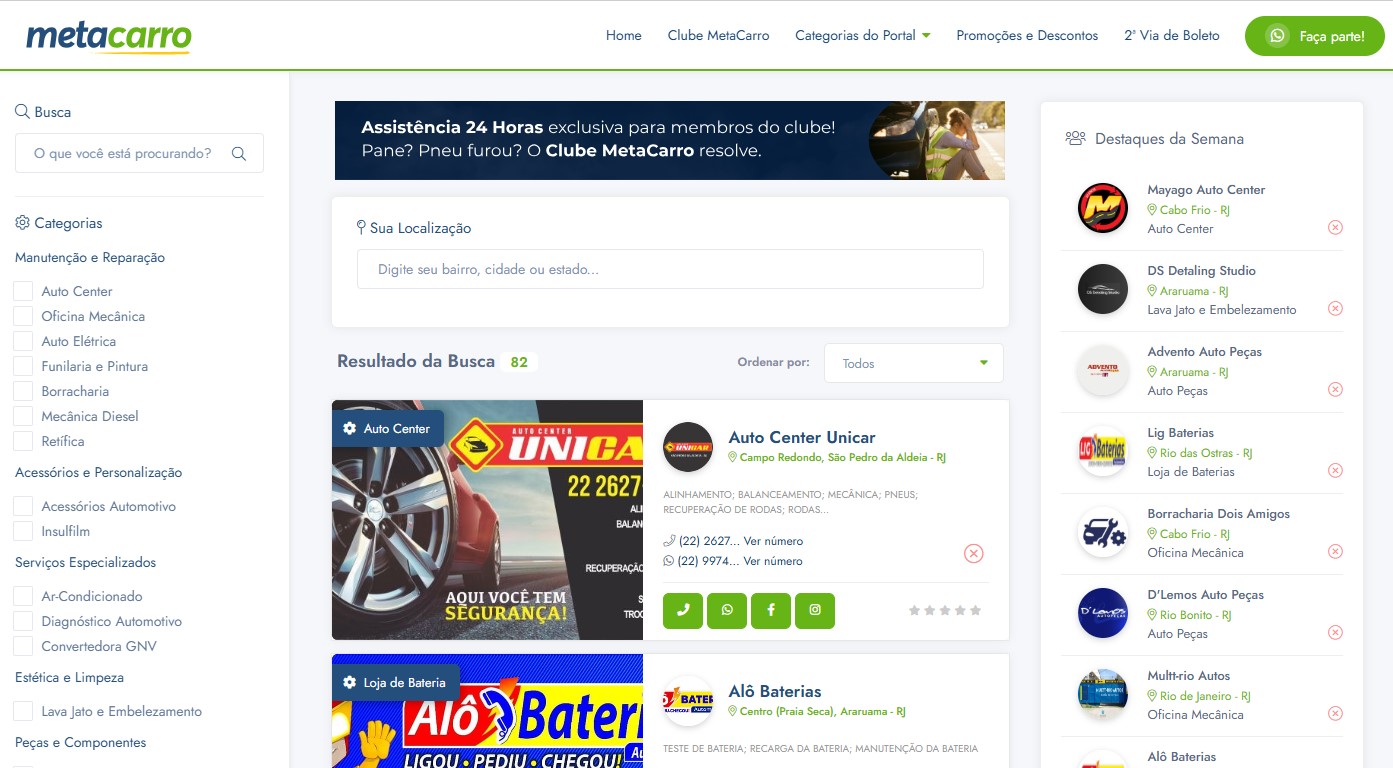Click Auto Center Unicar round logo

(688, 447)
